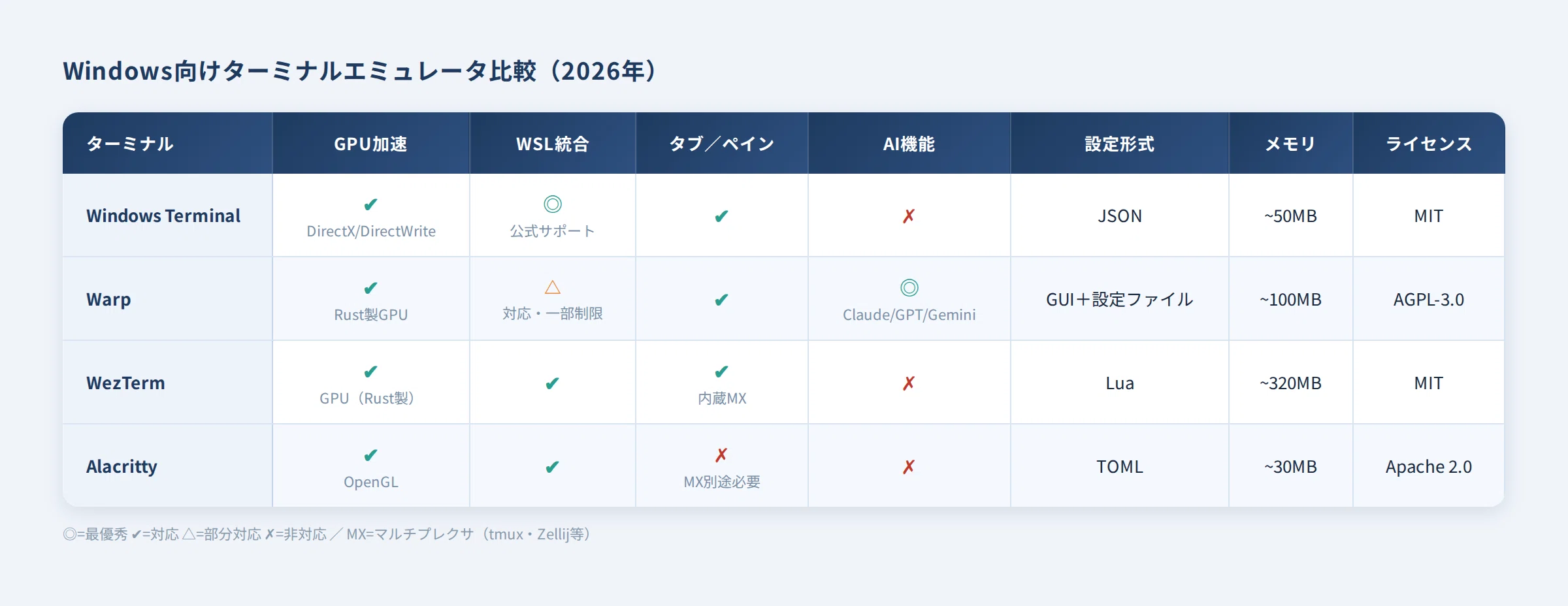Click the ライセンス column header
The height and width of the screenshot is (606, 1568).
[1429, 144]
